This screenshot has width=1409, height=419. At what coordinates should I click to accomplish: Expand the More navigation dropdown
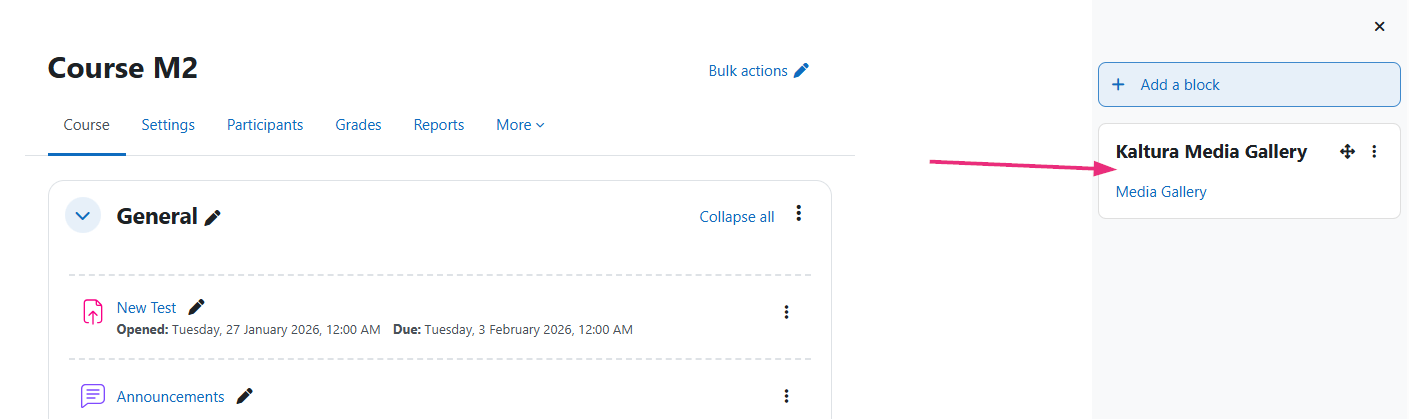(x=520, y=125)
